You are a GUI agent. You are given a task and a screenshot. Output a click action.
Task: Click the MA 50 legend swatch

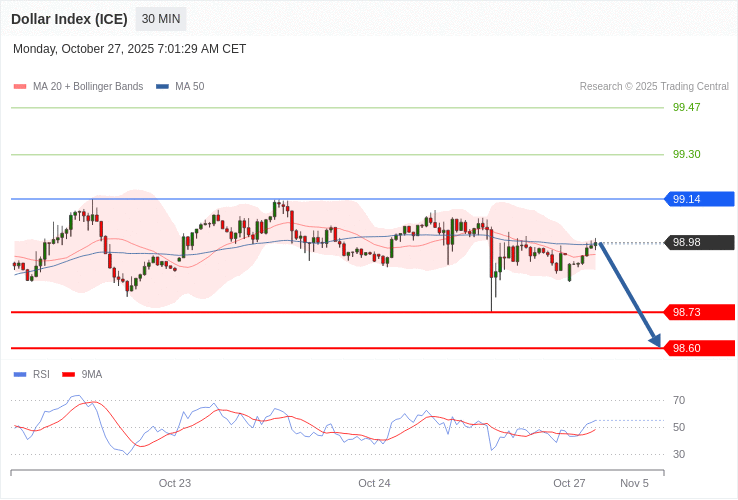click(x=162, y=87)
